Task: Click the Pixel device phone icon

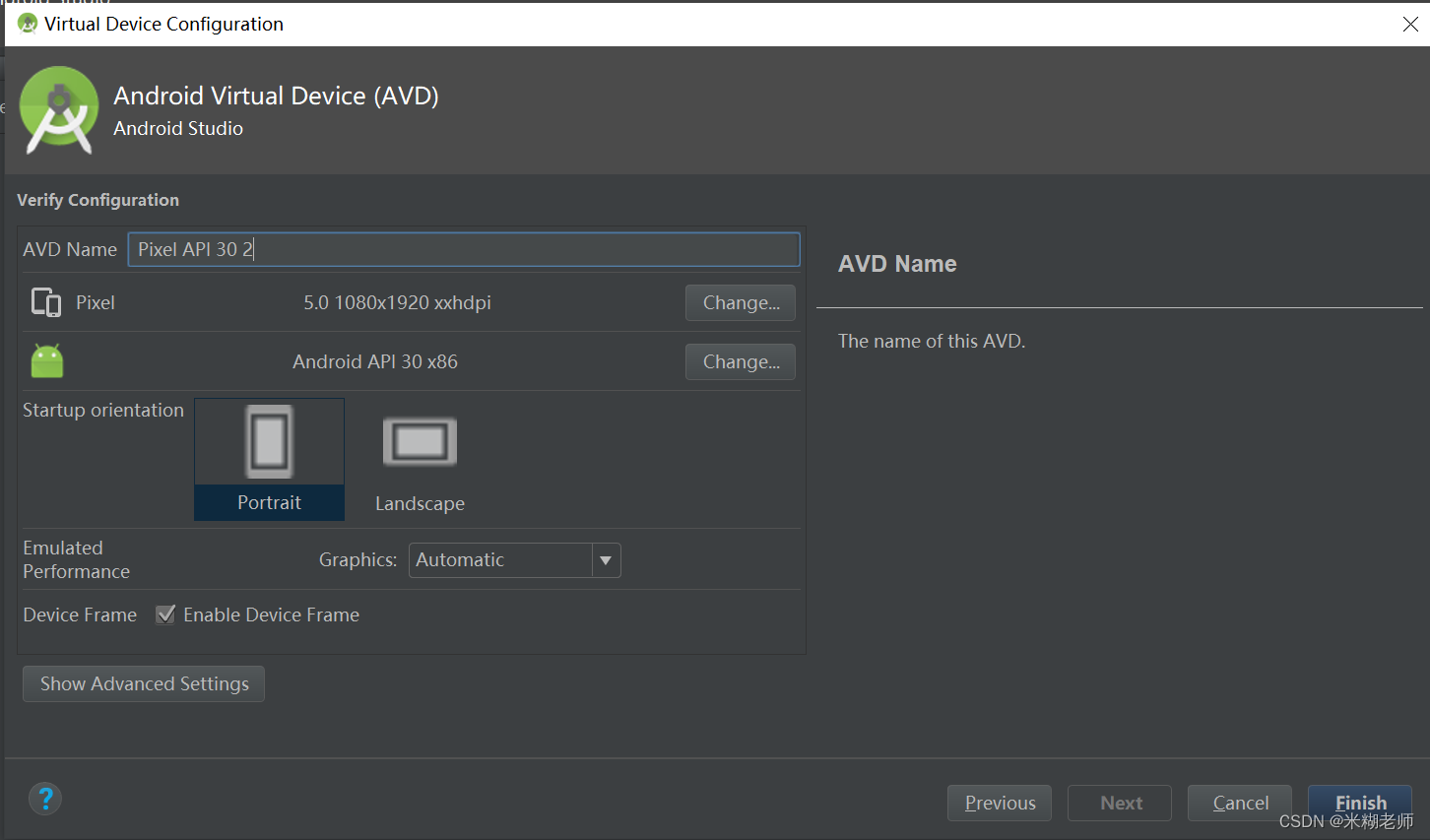Action: [46, 302]
